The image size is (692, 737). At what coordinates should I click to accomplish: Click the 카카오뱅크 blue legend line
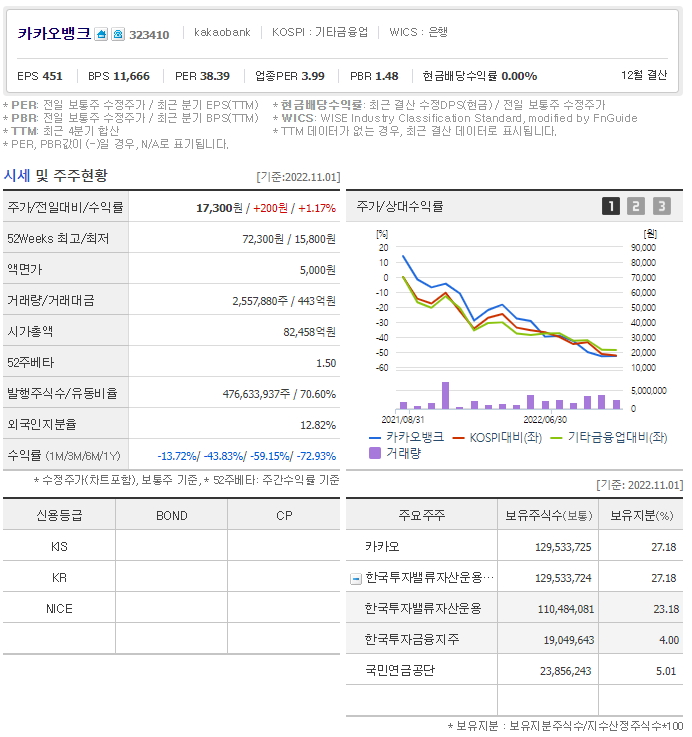coord(375,438)
